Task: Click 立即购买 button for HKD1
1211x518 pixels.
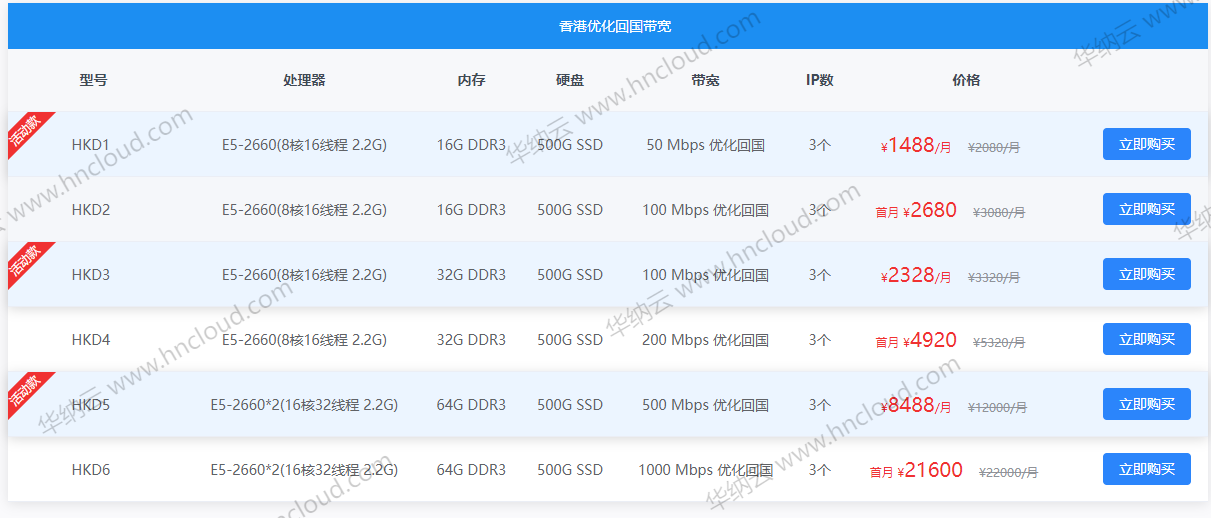Action: click(x=1146, y=144)
